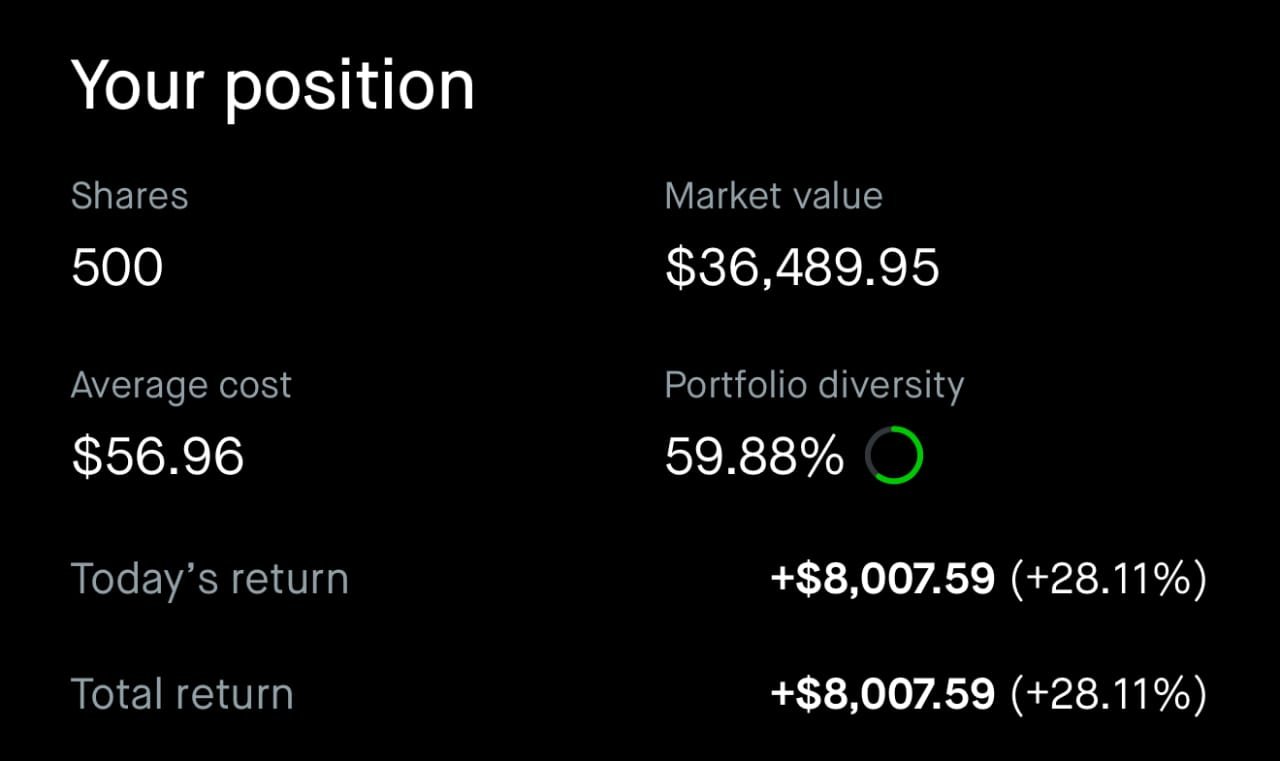This screenshot has width=1280, height=761.
Task: Click the word "value" in Market value label
Action: point(838,196)
